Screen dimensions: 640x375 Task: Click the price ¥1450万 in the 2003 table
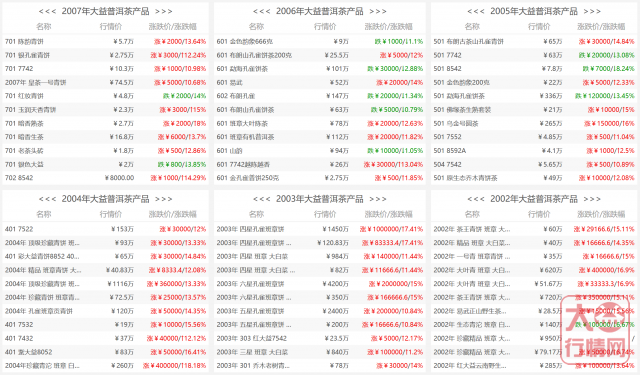(x=335, y=229)
